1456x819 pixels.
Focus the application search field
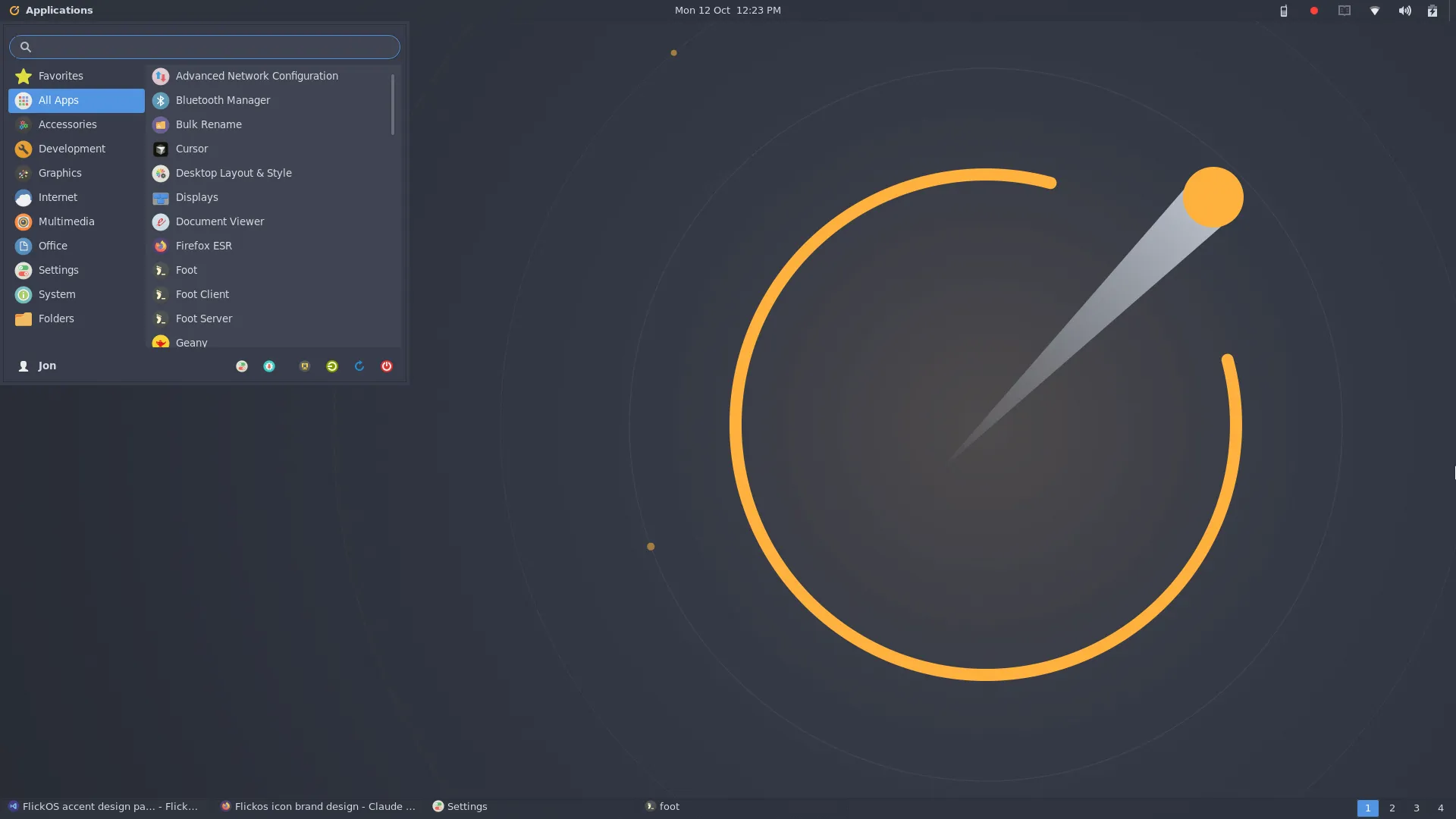205,47
